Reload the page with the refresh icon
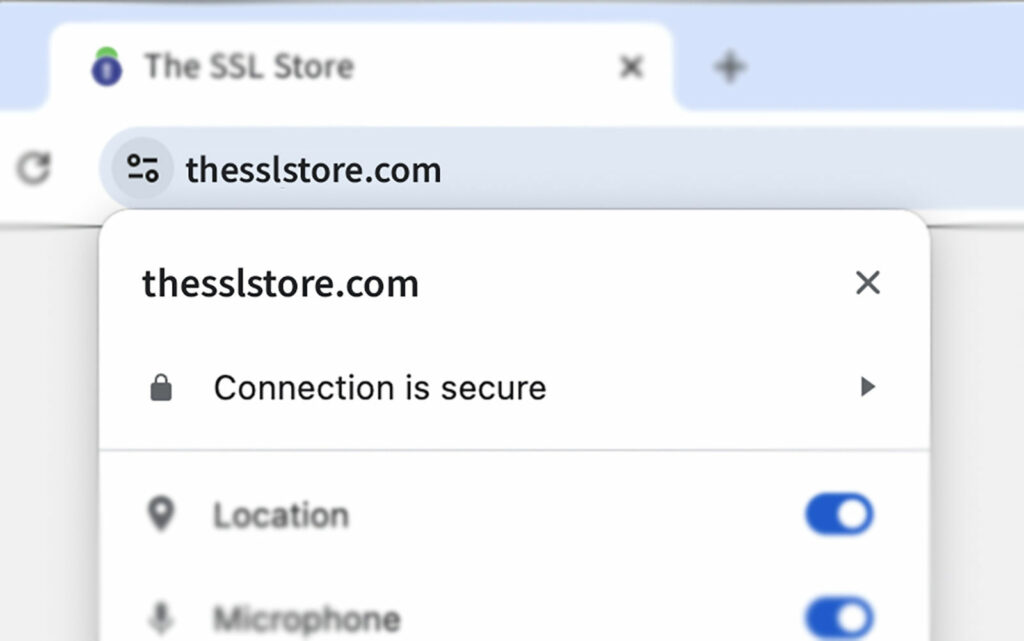The width and height of the screenshot is (1024, 641). [x=33, y=169]
